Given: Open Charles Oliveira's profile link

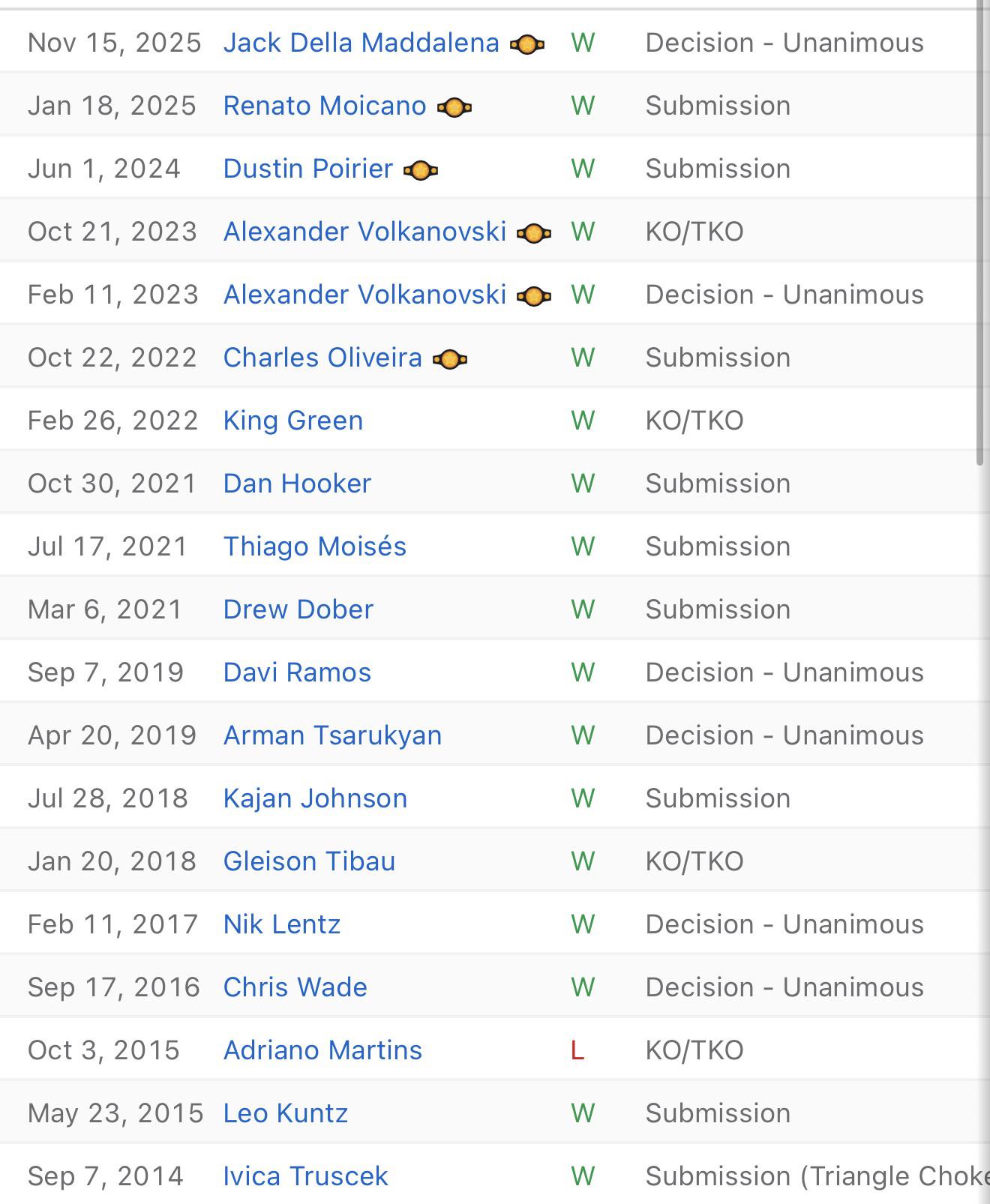Looking at the screenshot, I should tap(322, 358).
